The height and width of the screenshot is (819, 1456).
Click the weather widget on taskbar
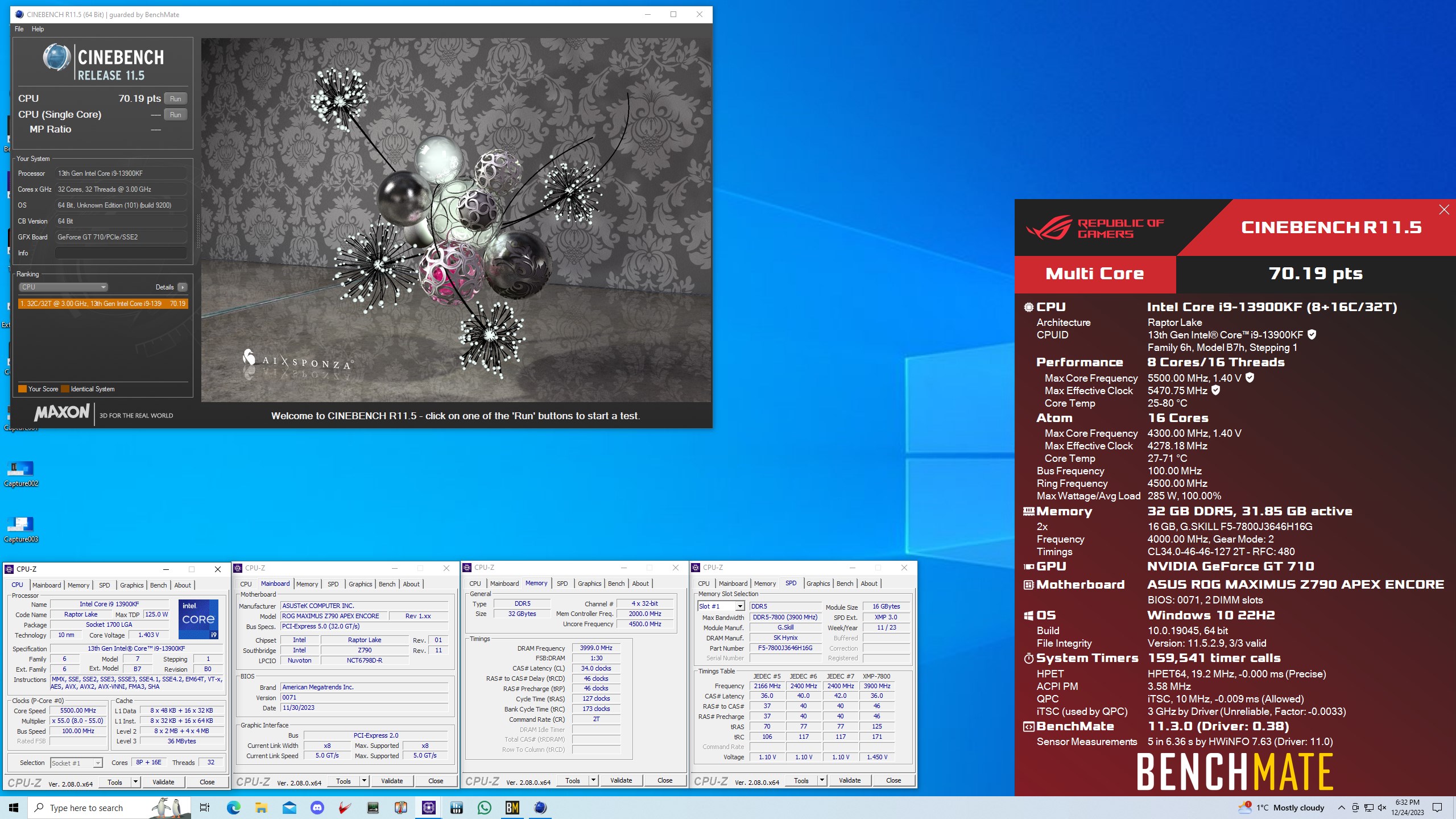tap(1281, 808)
